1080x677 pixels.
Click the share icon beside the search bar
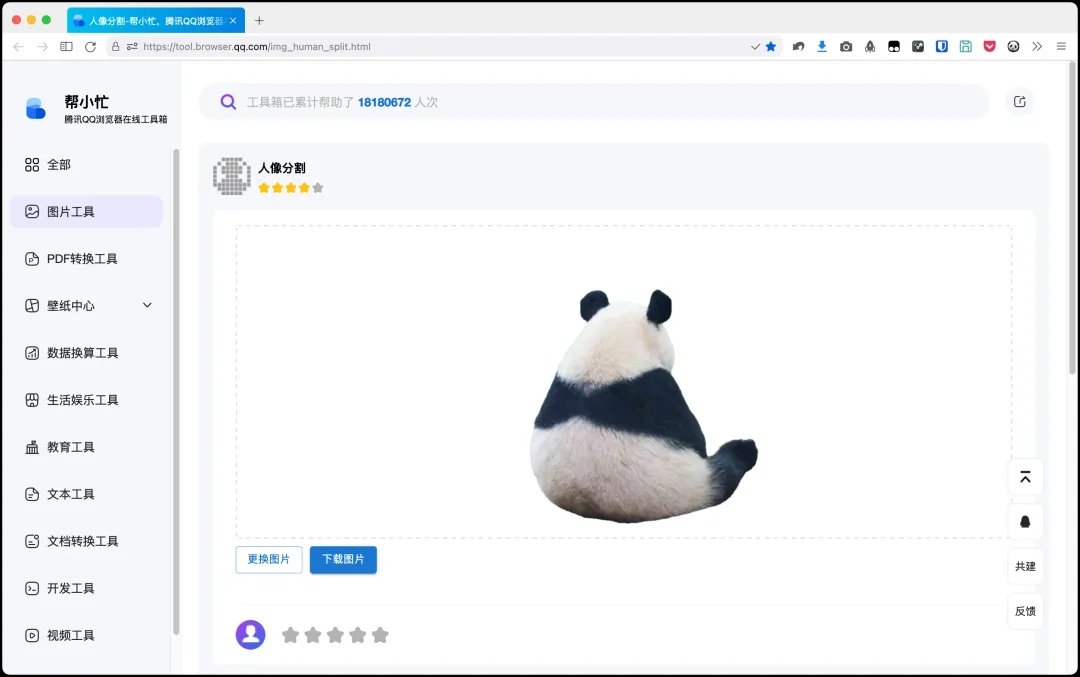1019,102
